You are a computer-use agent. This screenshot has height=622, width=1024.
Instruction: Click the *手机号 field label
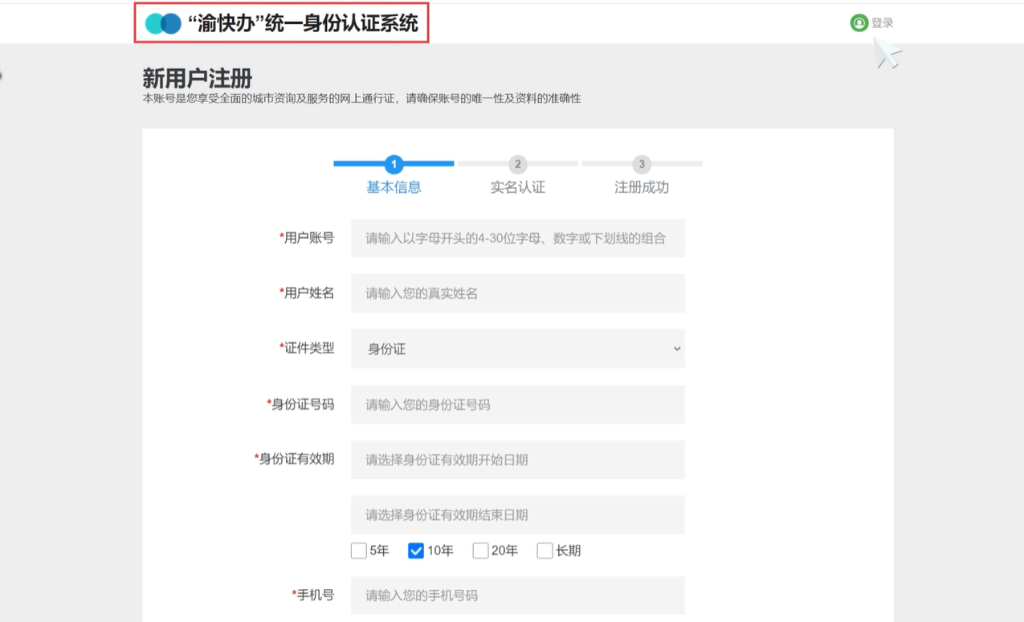coord(313,595)
